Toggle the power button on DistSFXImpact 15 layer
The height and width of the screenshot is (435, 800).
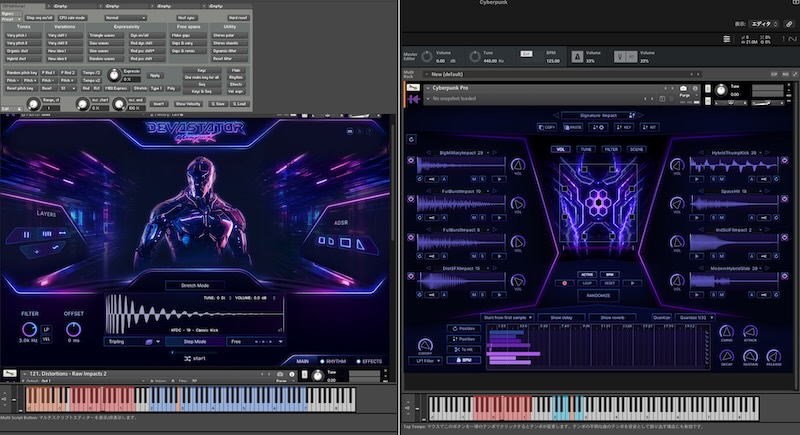[x=411, y=276]
